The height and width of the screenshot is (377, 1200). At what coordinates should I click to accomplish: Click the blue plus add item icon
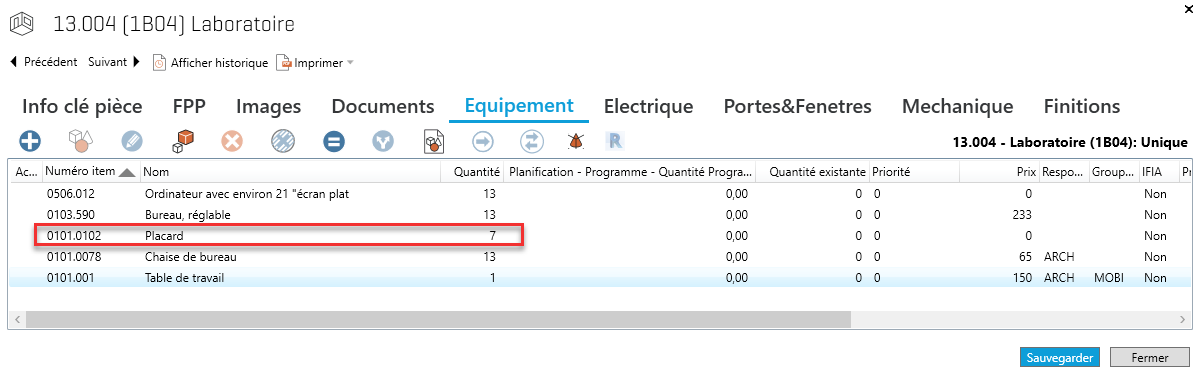[x=30, y=142]
